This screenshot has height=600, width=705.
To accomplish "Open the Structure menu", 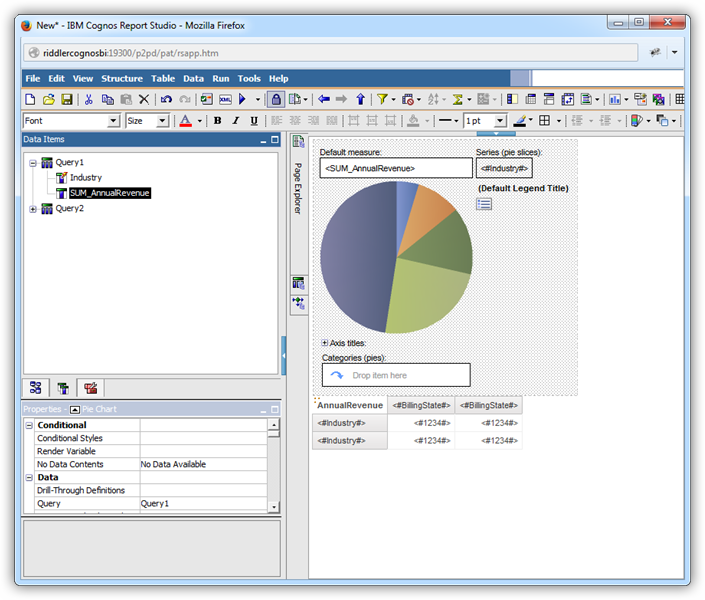I will pos(122,78).
